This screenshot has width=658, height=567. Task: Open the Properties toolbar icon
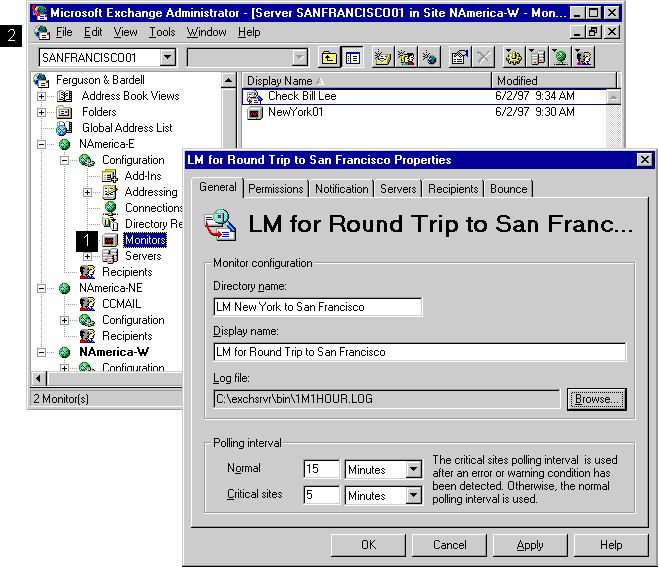[x=460, y=57]
